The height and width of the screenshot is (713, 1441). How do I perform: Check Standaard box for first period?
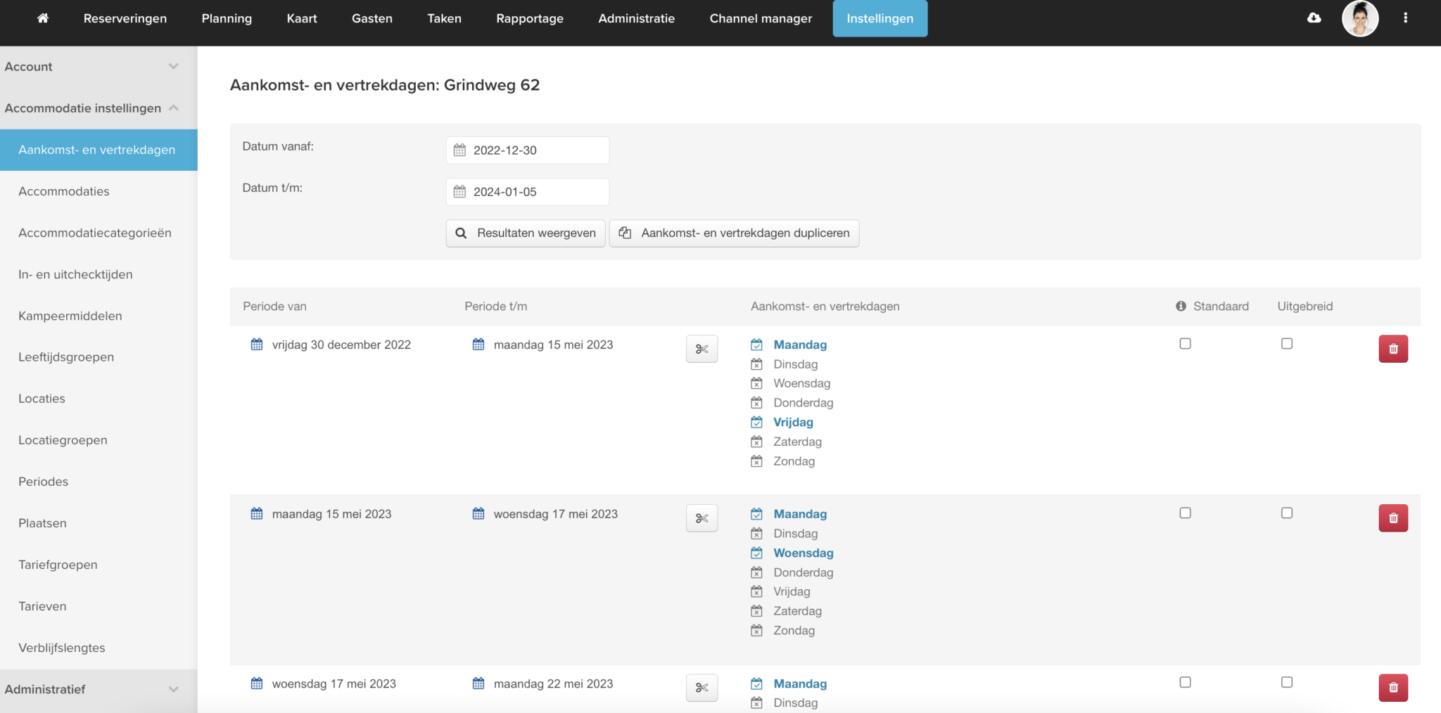(1185, 344)
